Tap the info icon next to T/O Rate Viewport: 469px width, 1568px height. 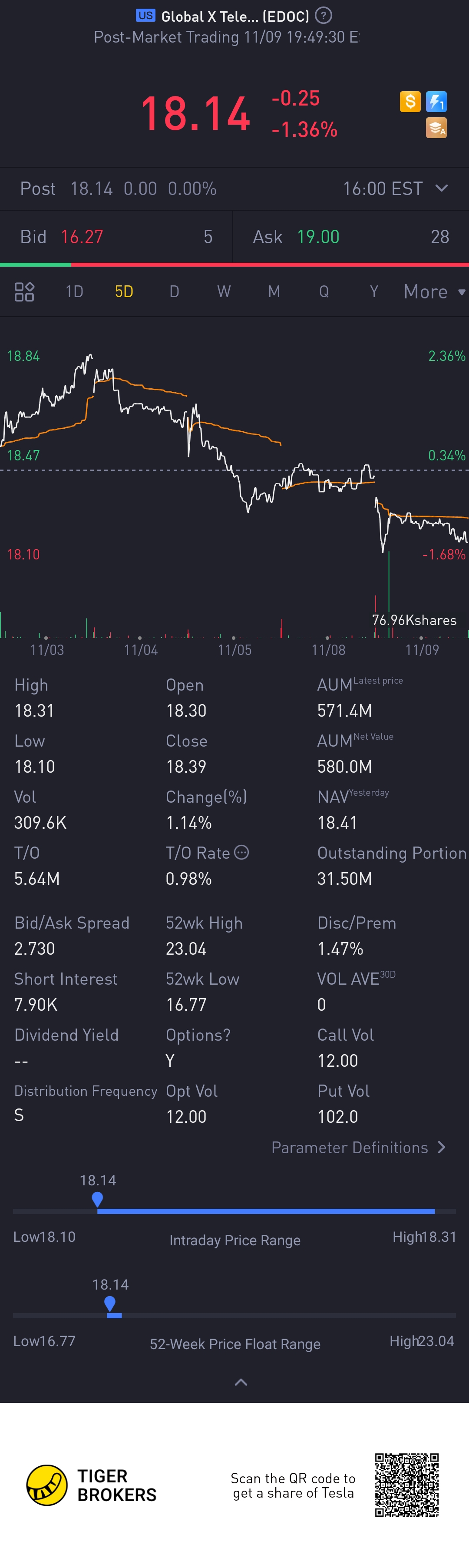241,852
